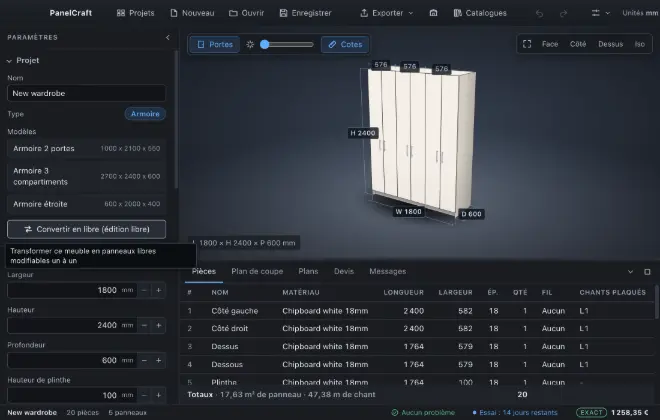The height and width of the screenshot is (420, 660).
Task: Decrease Hauteur de plinthe with minus
Action: click(144, 395)
